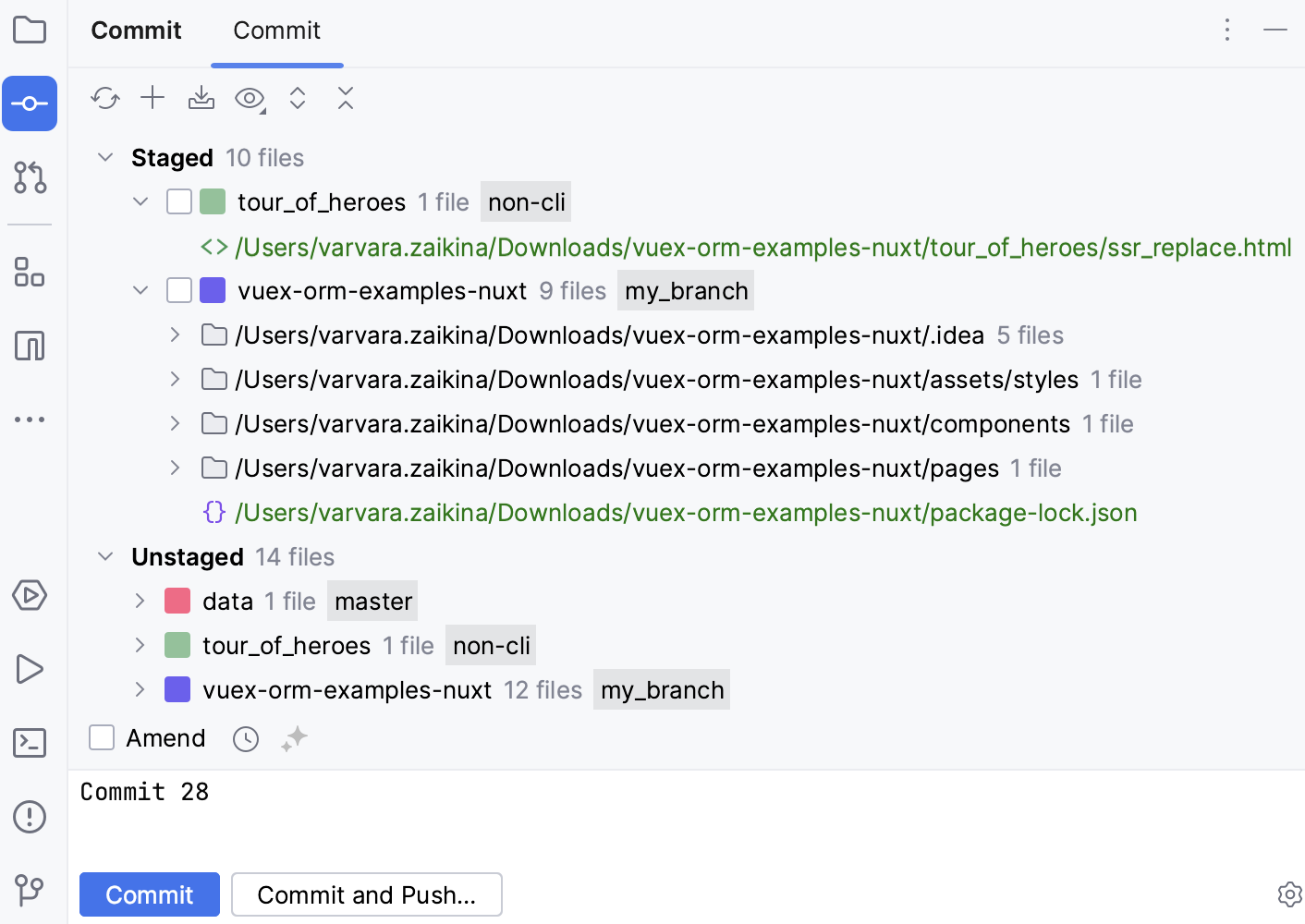1305x924 pixels.
Task: Click the Commit and Push button
Action: (x=367, y=894)
